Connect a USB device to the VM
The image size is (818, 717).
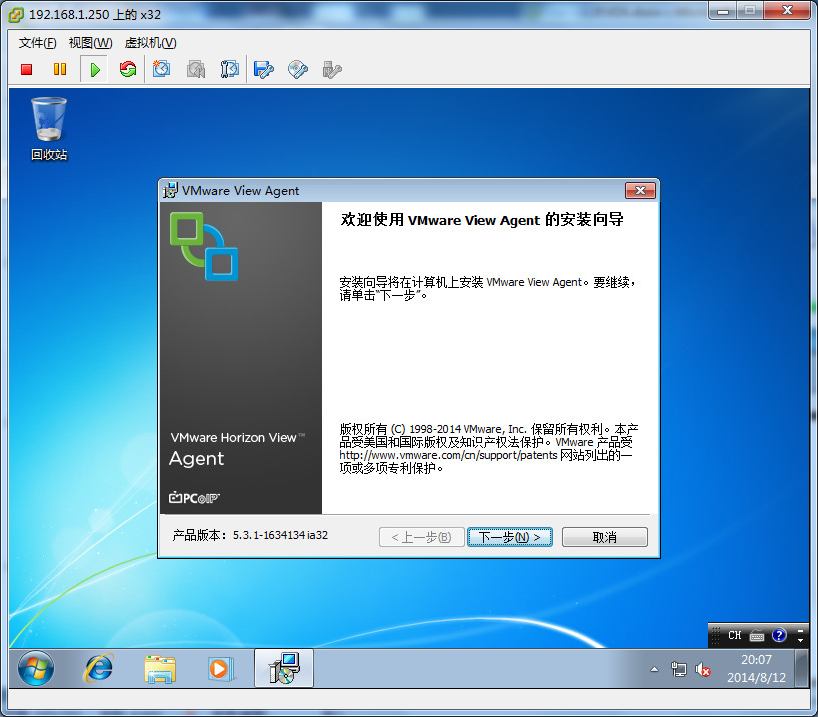point(332,69)
